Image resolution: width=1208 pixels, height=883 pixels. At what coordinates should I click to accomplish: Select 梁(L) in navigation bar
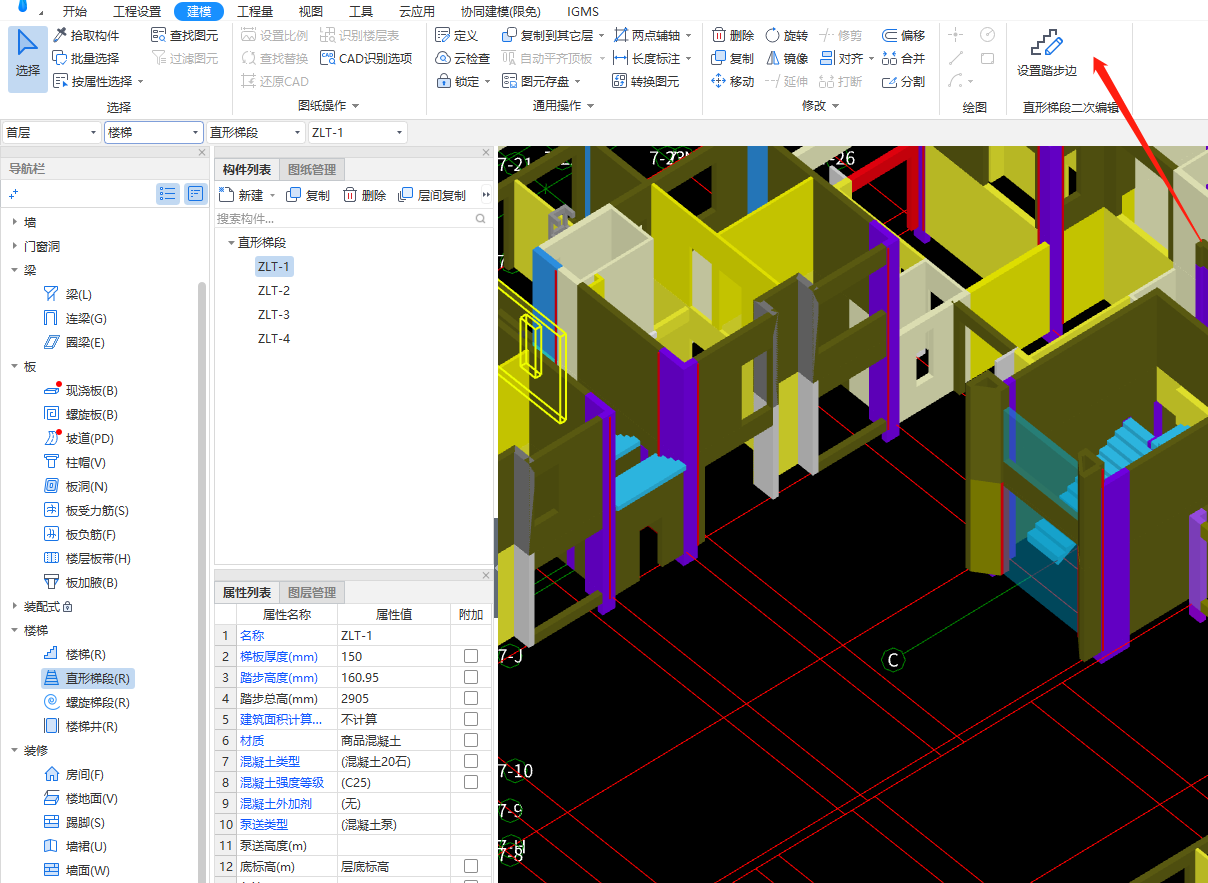(x=68, y=294)
